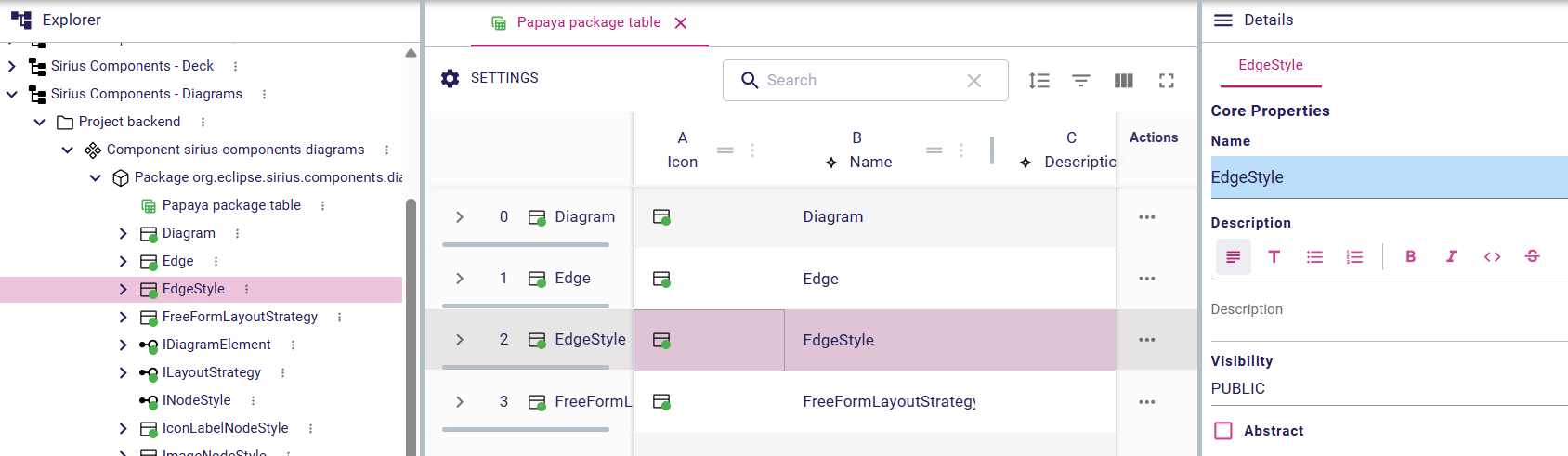Collapse Package org.eclipse.sirius.components node
Image resolution: width=1568 pixels, height=456 pixels.
[x=96, y=177]
